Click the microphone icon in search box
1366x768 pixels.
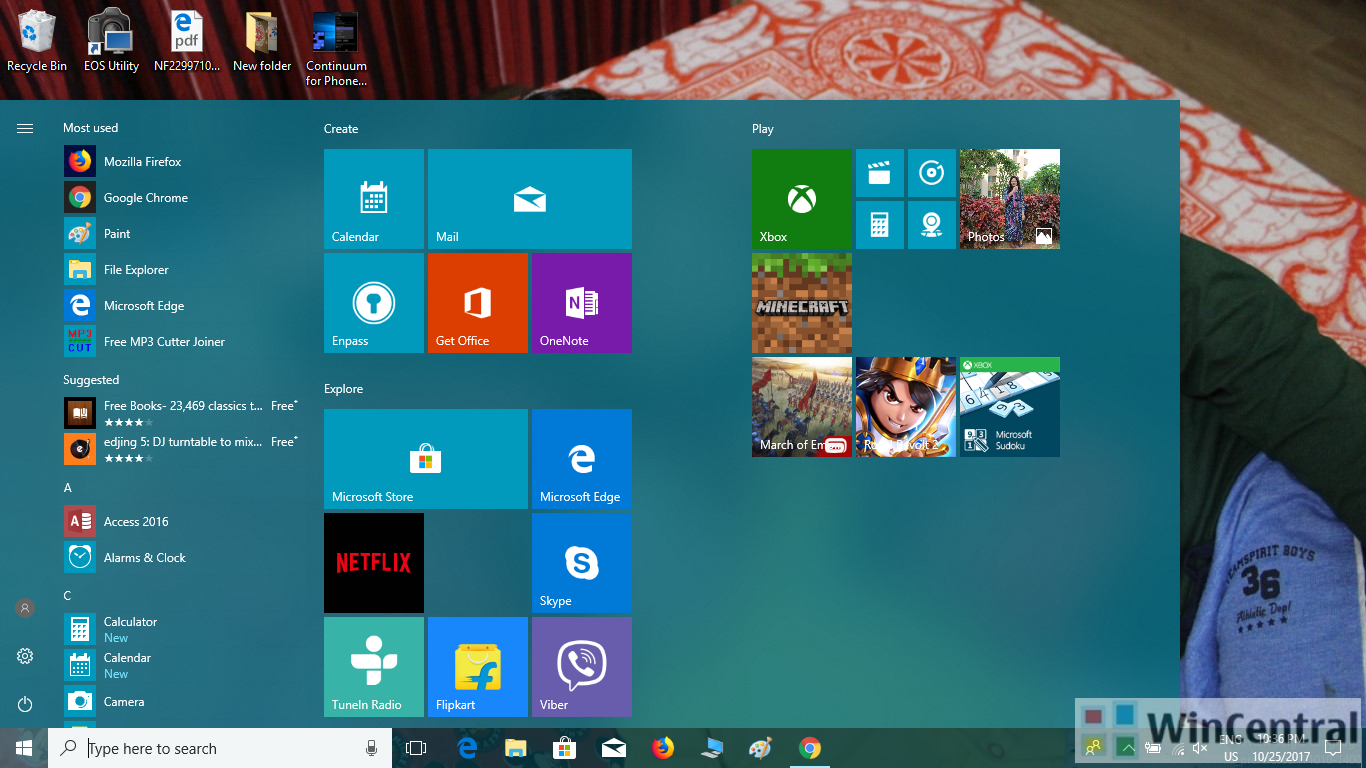point(371,748)
